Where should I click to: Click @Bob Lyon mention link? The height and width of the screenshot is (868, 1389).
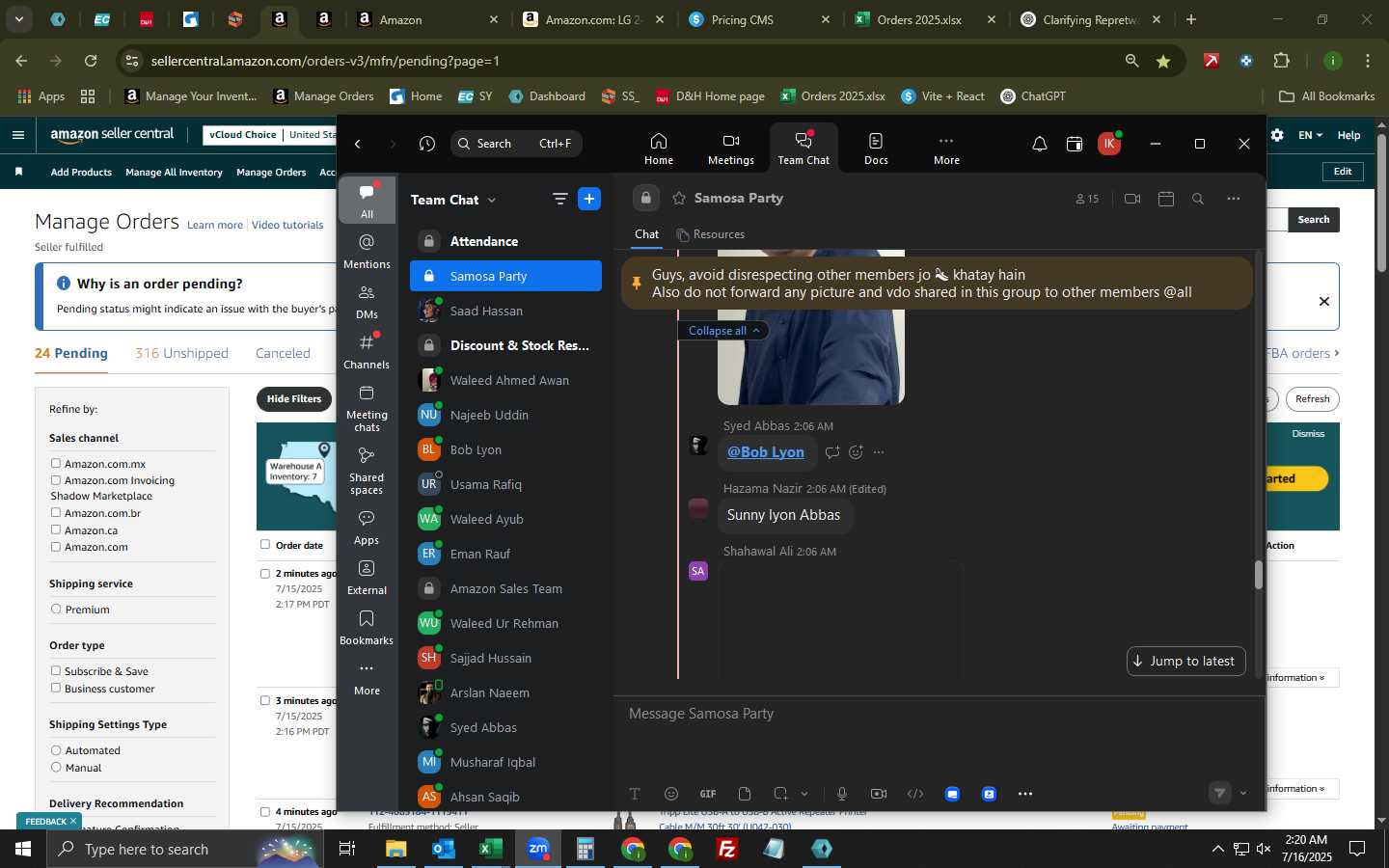pos(766,452)
